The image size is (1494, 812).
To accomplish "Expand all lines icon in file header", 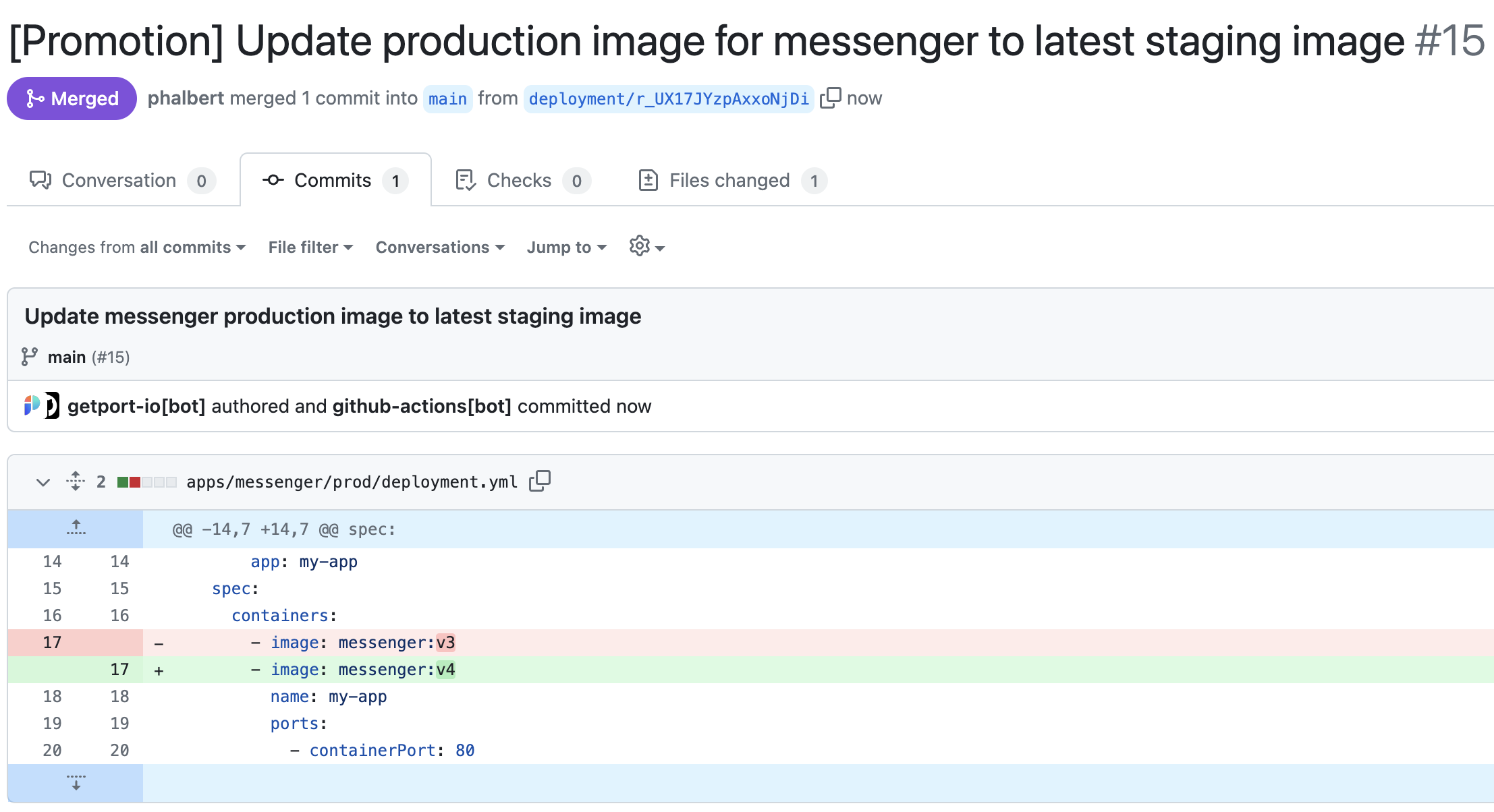I will [x=76, y=482].
